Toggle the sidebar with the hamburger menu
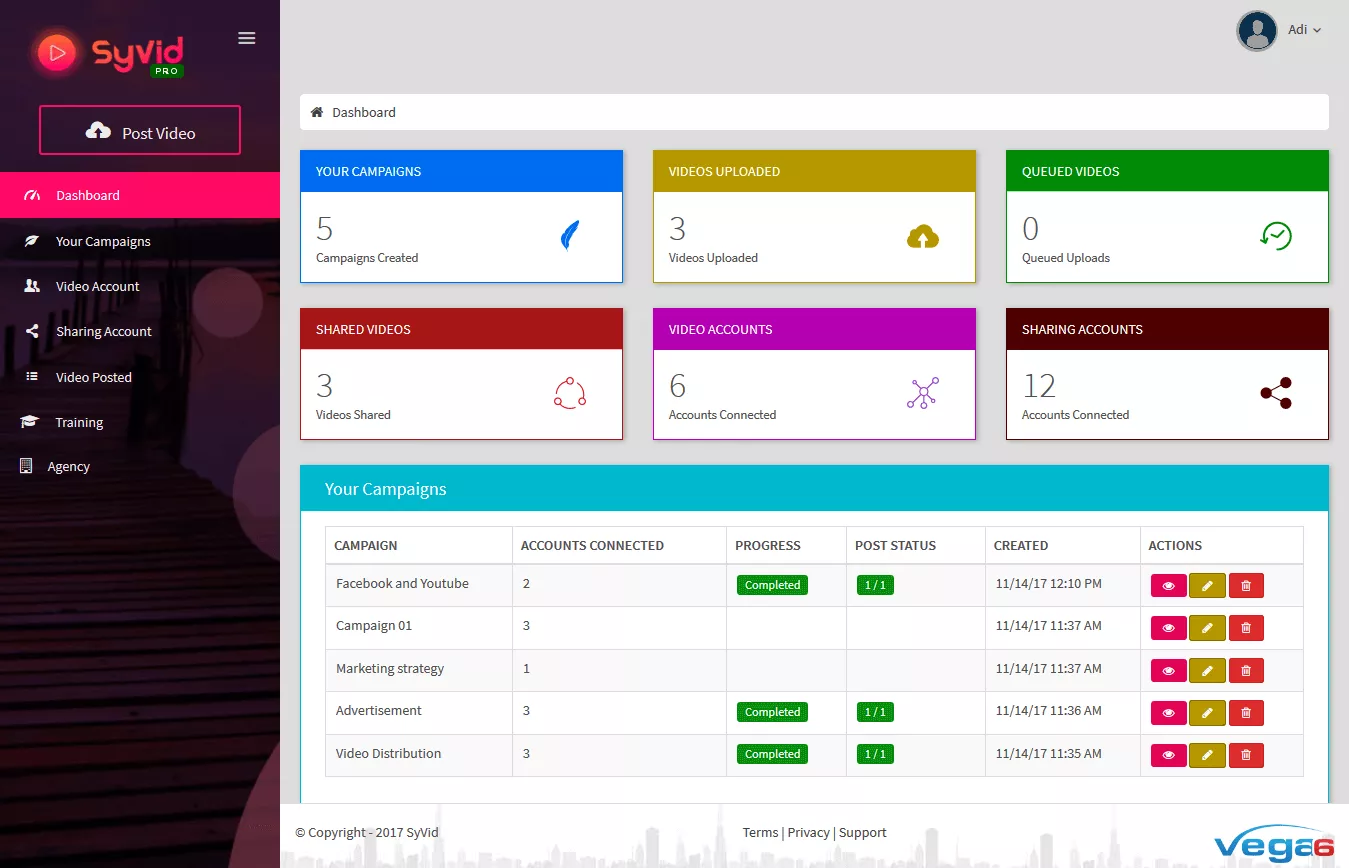This screenshot has height=868, width=1349. click(246, 38)
